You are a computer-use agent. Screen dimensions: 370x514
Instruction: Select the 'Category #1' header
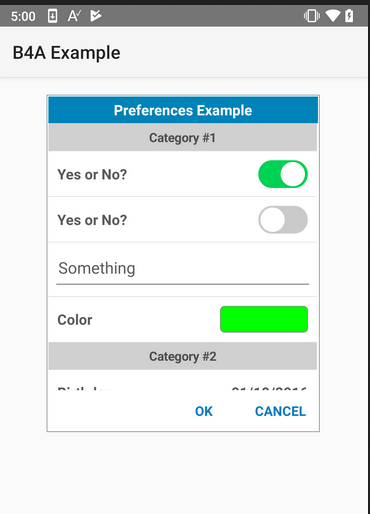point(183,137)
